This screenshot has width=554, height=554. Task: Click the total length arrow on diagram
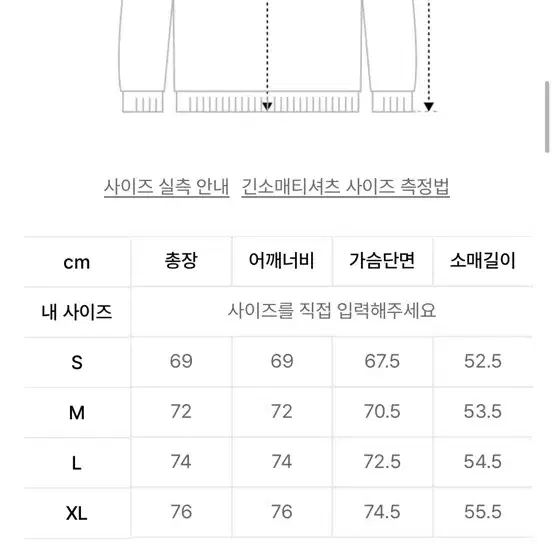267,55
